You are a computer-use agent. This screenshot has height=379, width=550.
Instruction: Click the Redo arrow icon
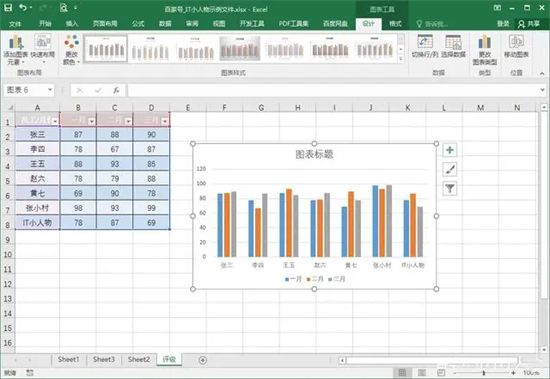(x=43, y=7)
